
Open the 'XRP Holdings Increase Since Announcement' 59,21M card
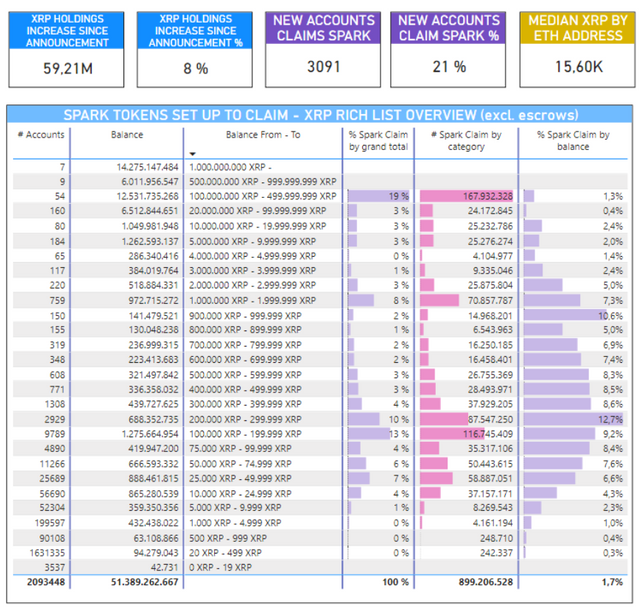67,49
